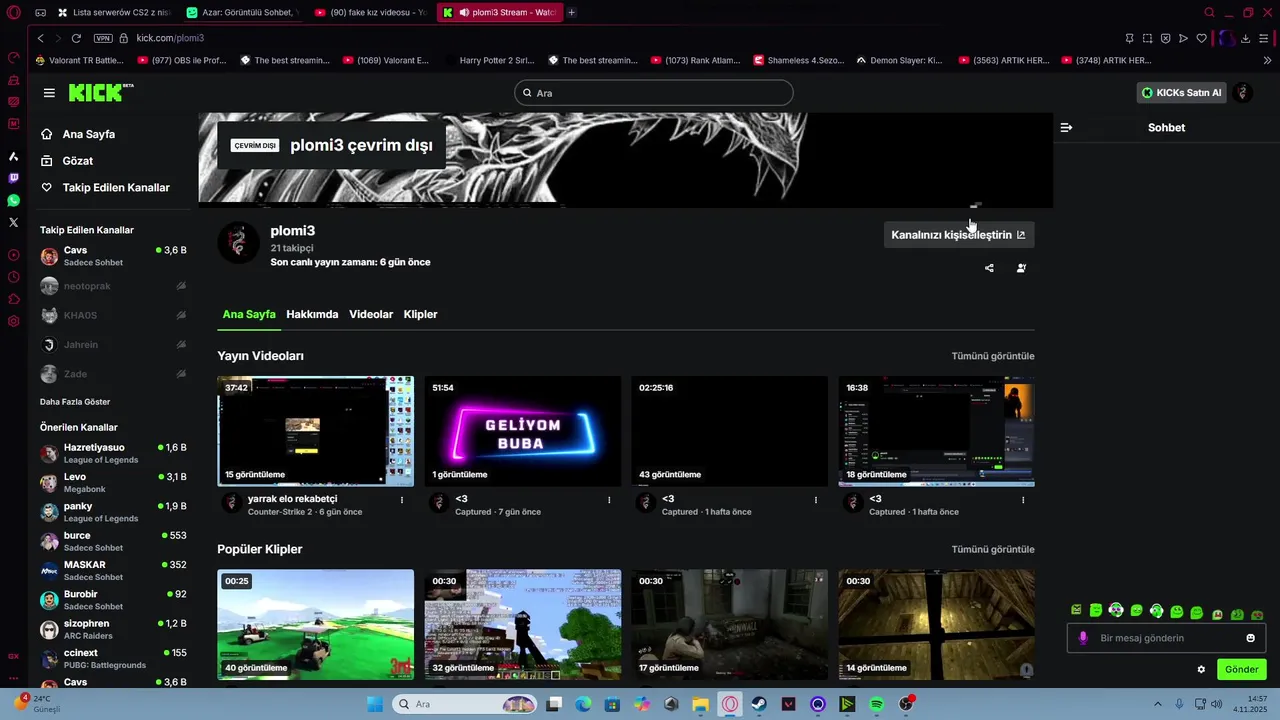Switch to fake kız videosu YouTube tab
This screenshot has height=720, width=1280.
tap(372, 12)
